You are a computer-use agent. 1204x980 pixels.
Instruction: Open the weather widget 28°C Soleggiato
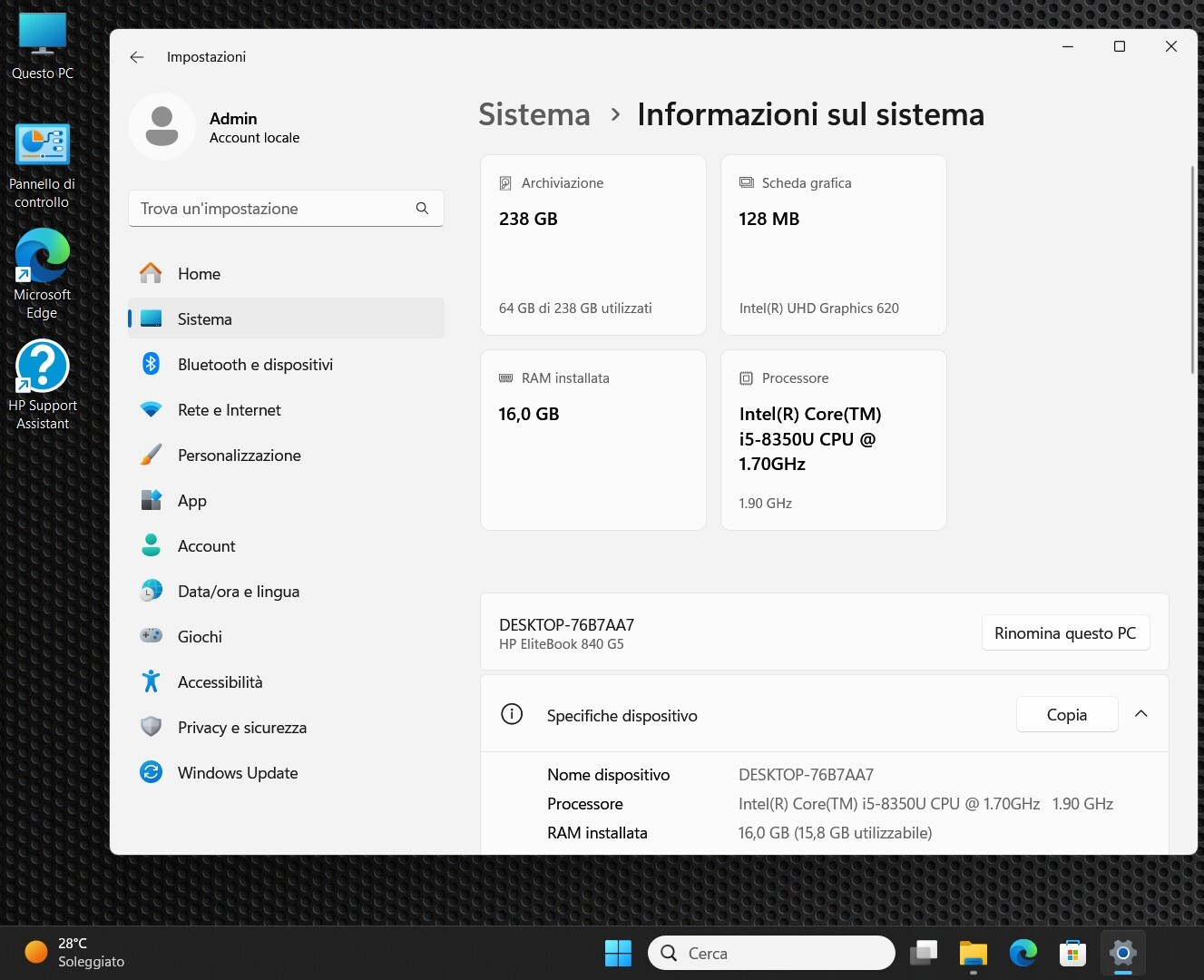[75, 953]
